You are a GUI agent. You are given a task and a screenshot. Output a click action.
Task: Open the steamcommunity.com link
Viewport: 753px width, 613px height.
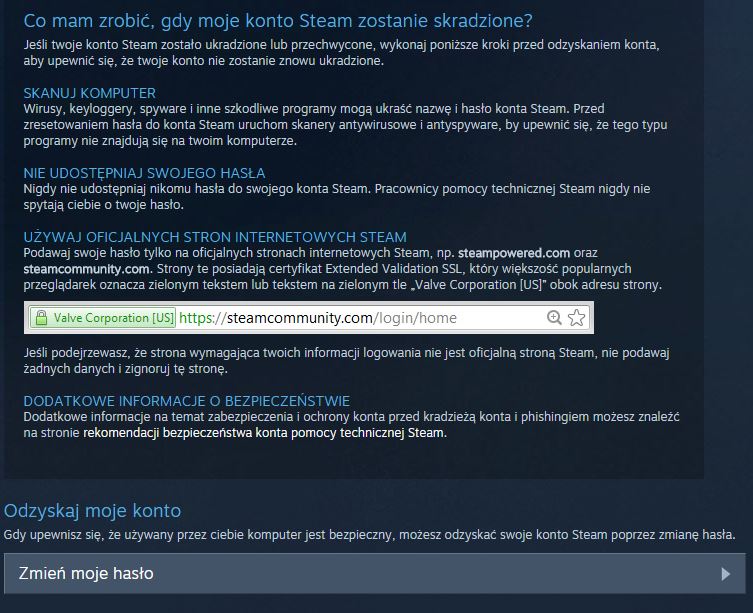[x=86, y=269]
